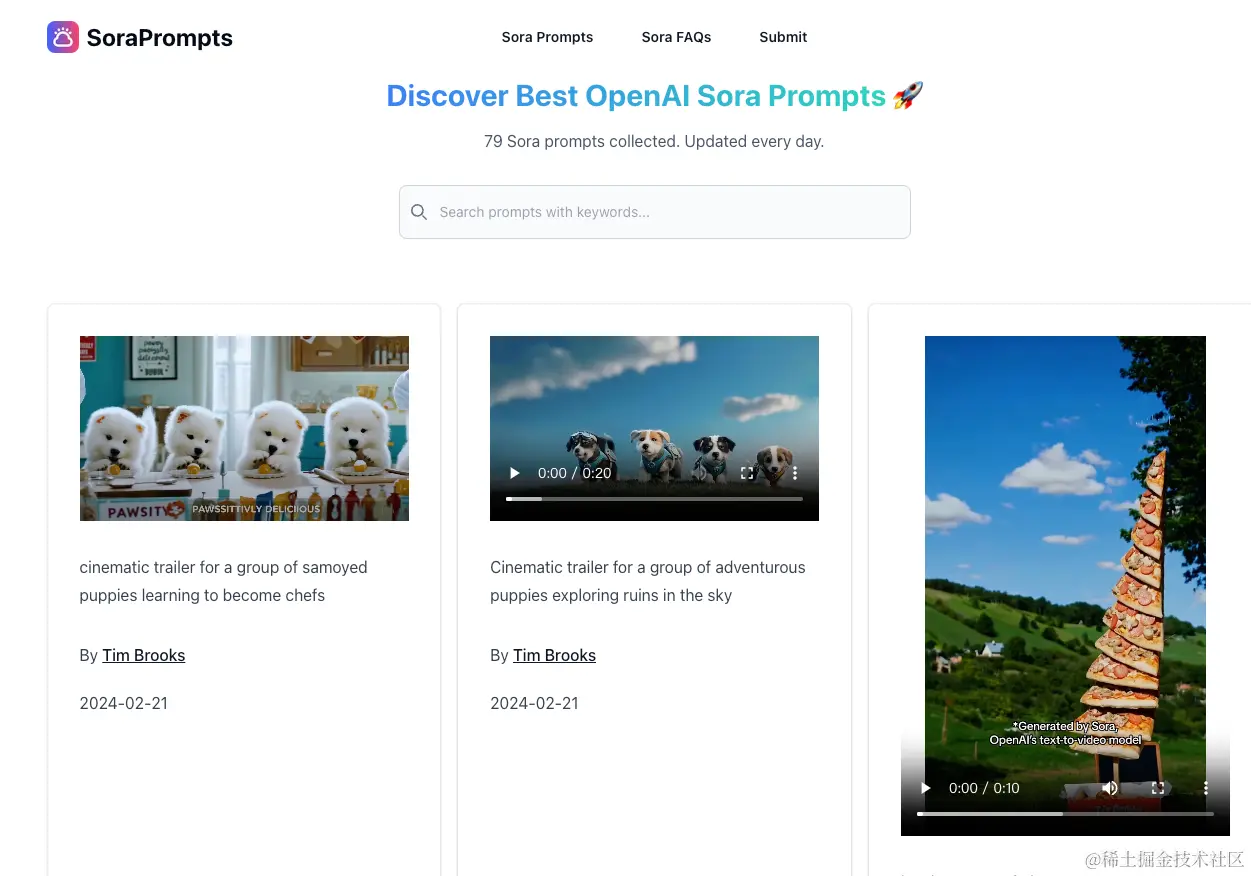Click the 79 Sora prompts collected text
Screen dimensions: 1251x876
tap(654, 141)
